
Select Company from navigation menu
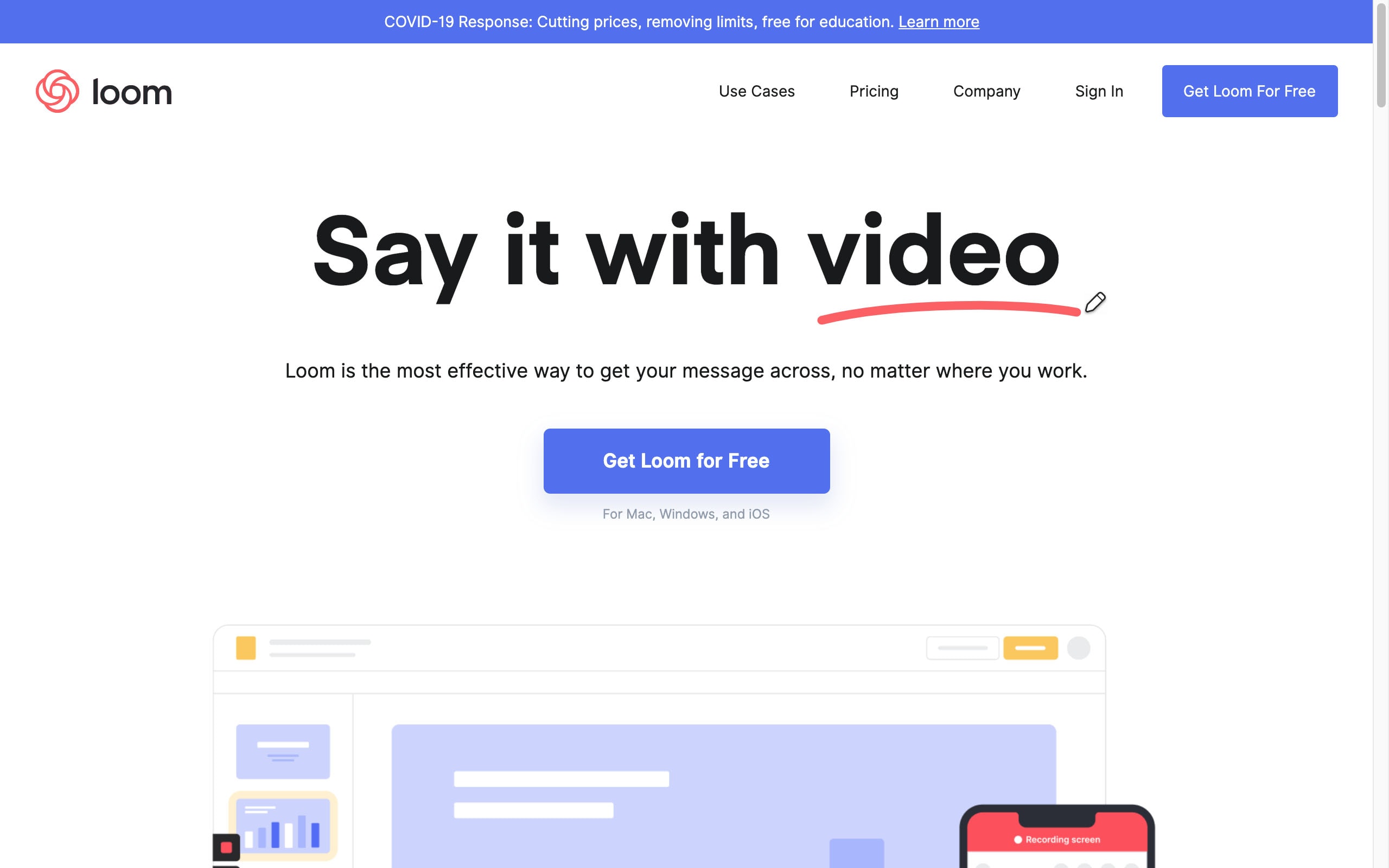[987, 91]
